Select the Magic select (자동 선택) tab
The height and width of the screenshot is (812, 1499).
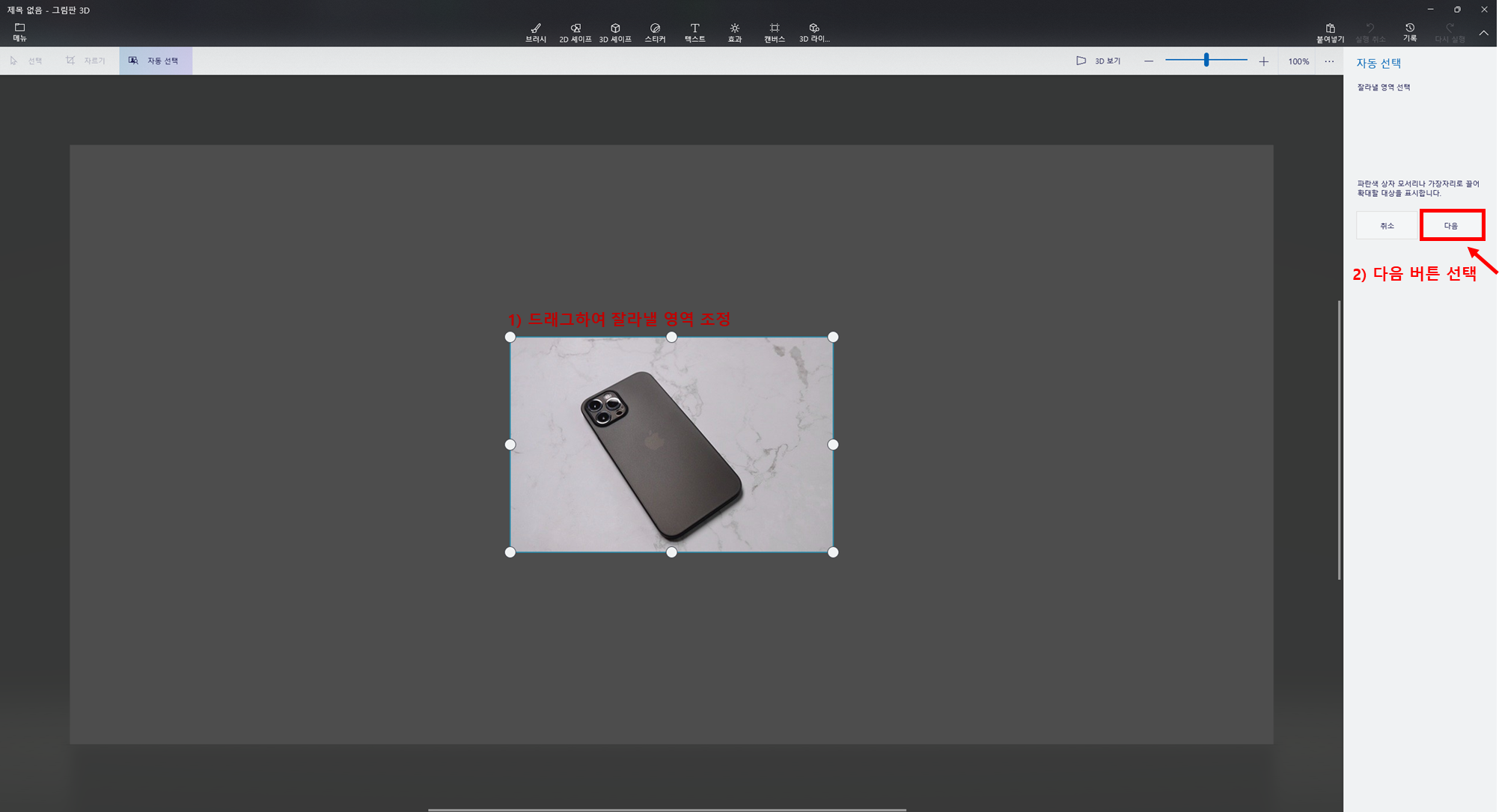click(155, 61)
